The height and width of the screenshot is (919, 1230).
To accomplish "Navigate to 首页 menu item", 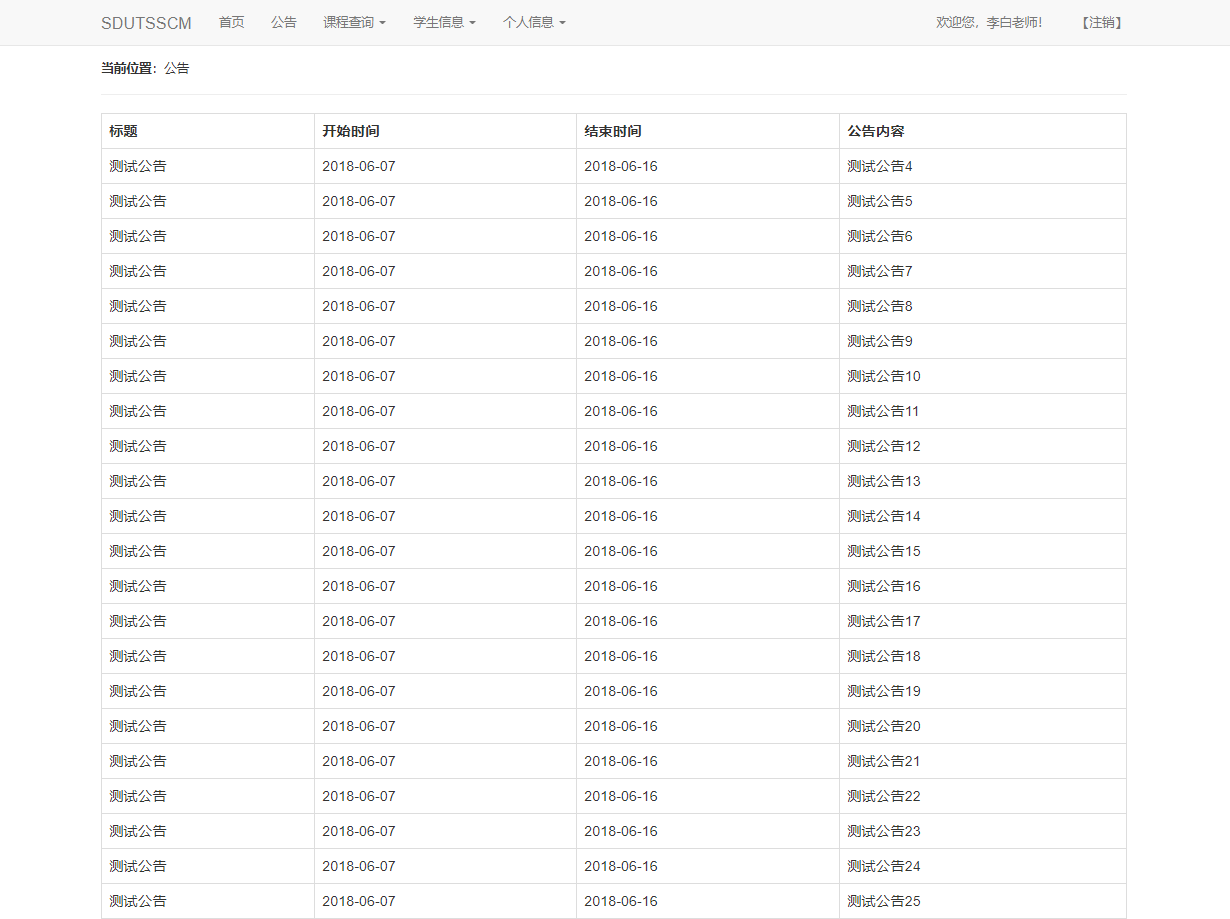I will click(x=231, y=22).
